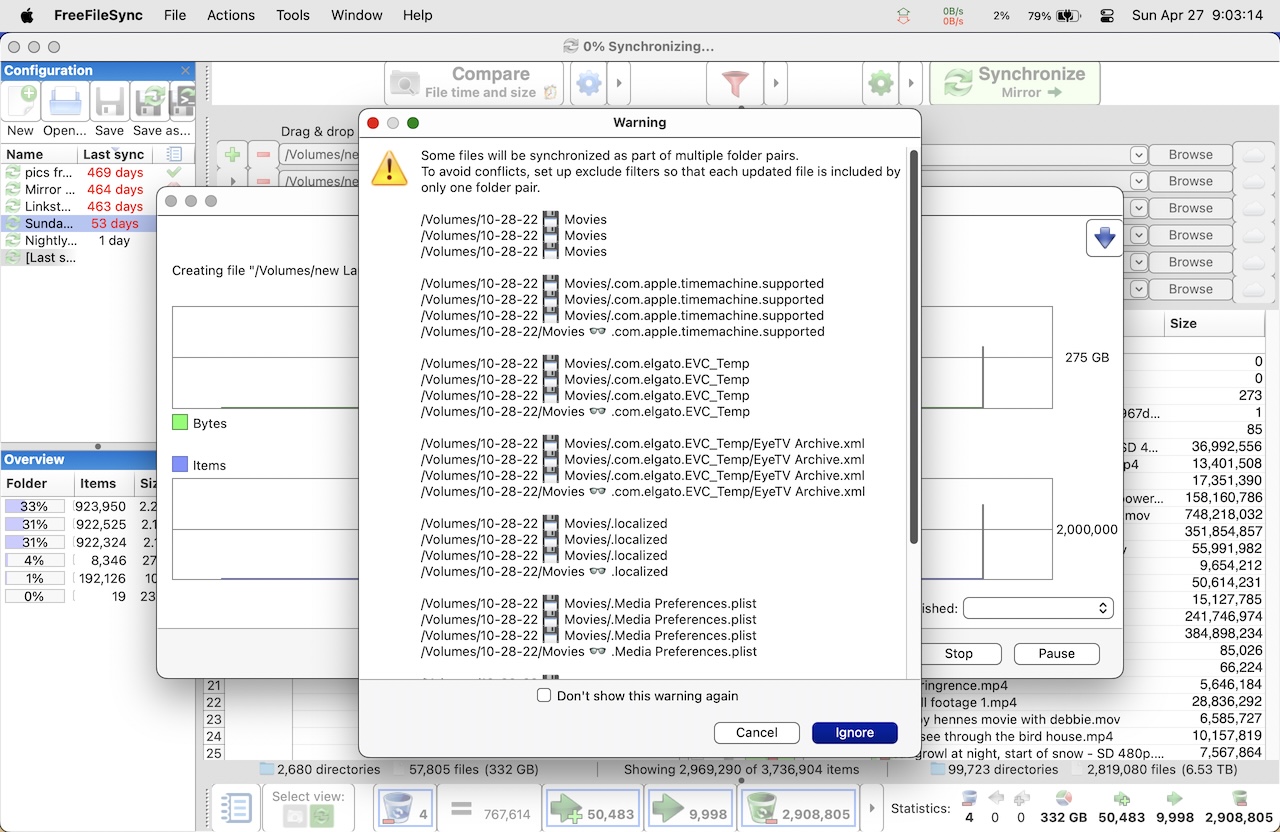
Task: Open the Window menu
Action: (x=356, y=15)
